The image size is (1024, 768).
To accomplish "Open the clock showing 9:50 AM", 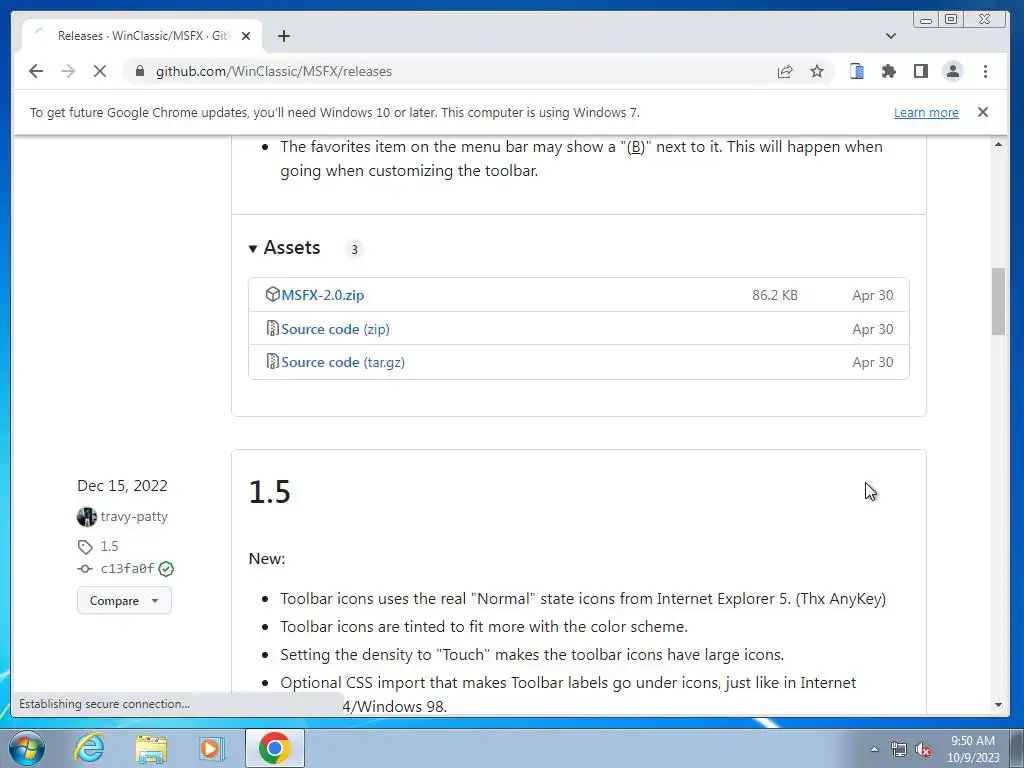I will (973, 749).
